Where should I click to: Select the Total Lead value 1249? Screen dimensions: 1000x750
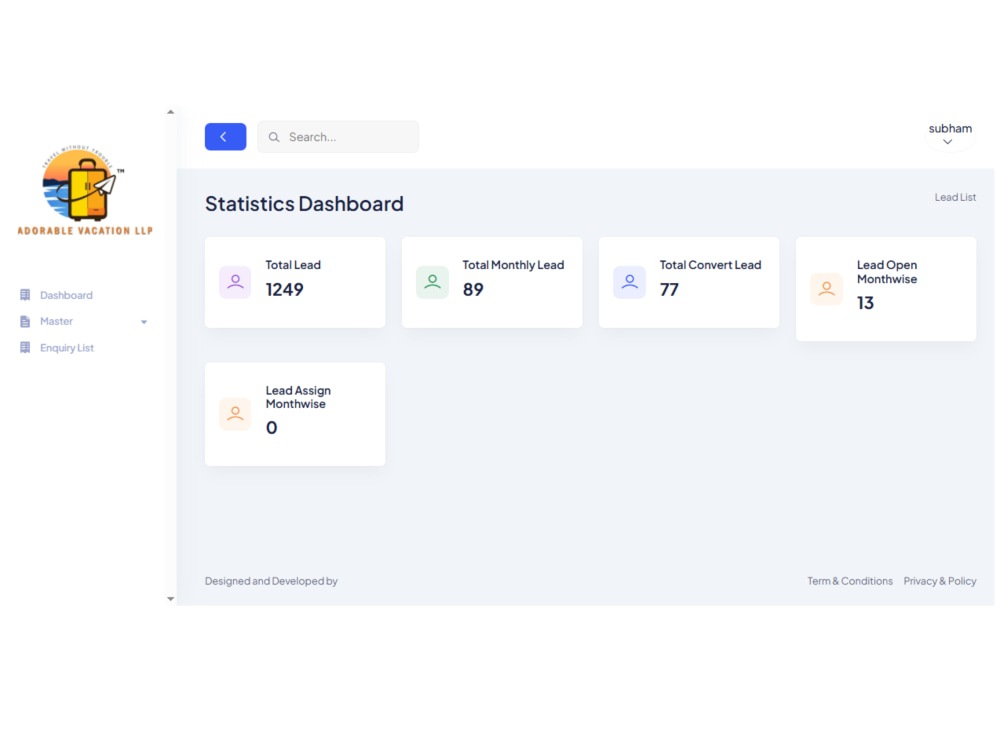(284, 290)
